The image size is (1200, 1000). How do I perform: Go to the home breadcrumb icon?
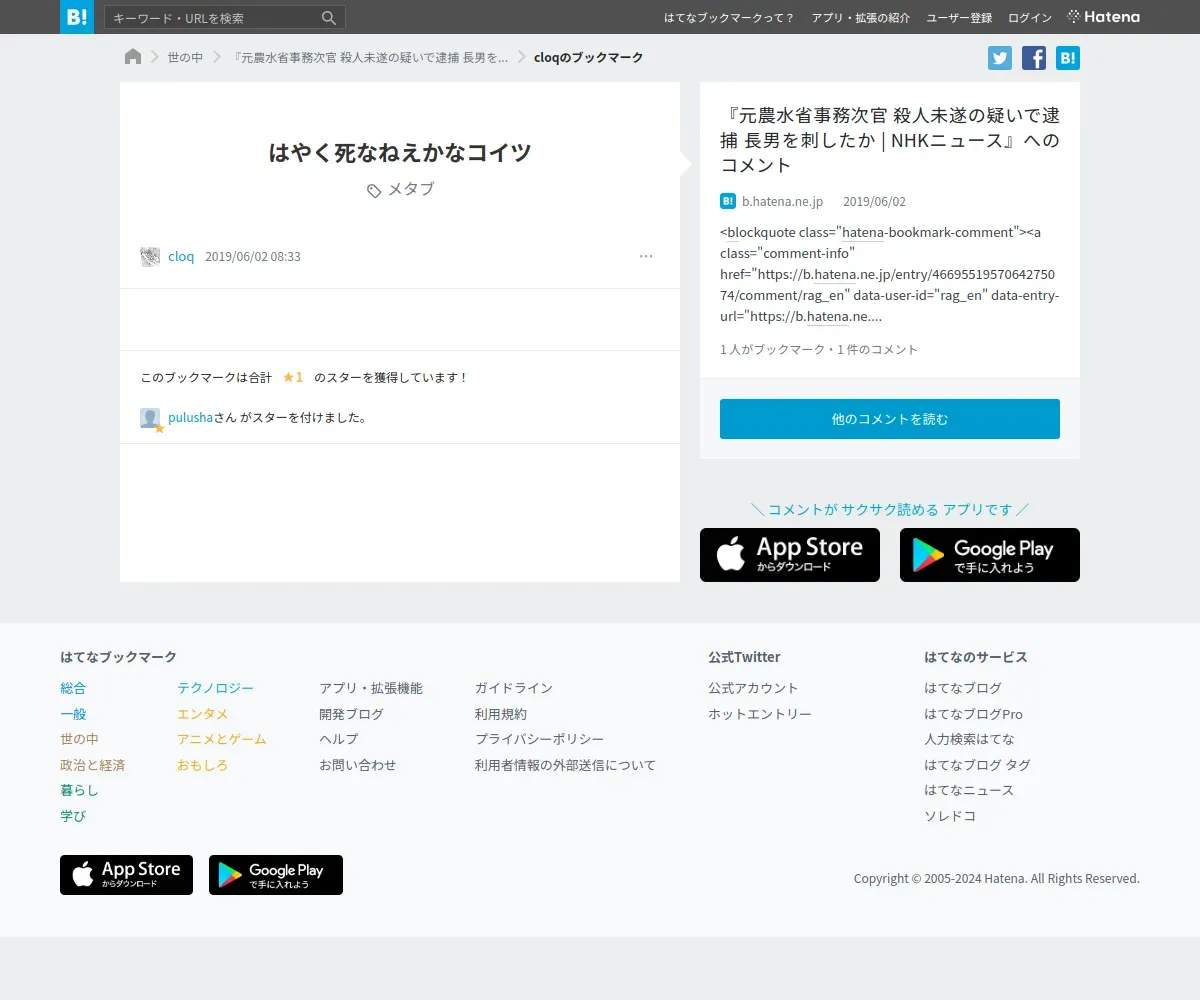coord(133,57)
